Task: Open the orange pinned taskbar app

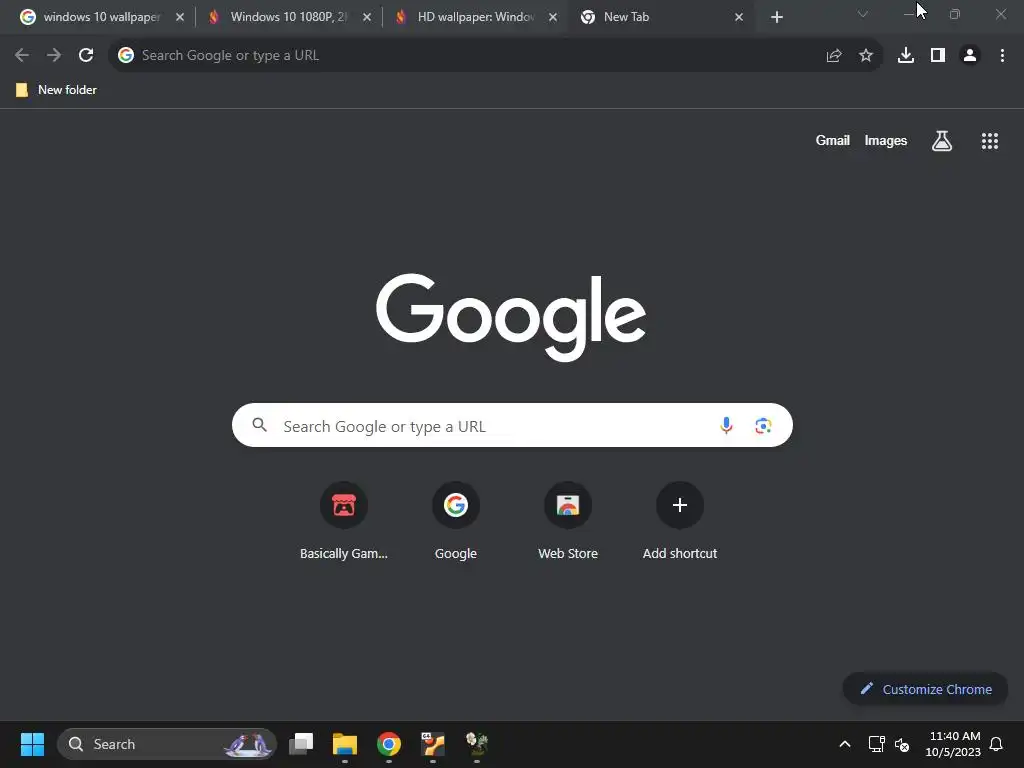Action: [432, 744]
